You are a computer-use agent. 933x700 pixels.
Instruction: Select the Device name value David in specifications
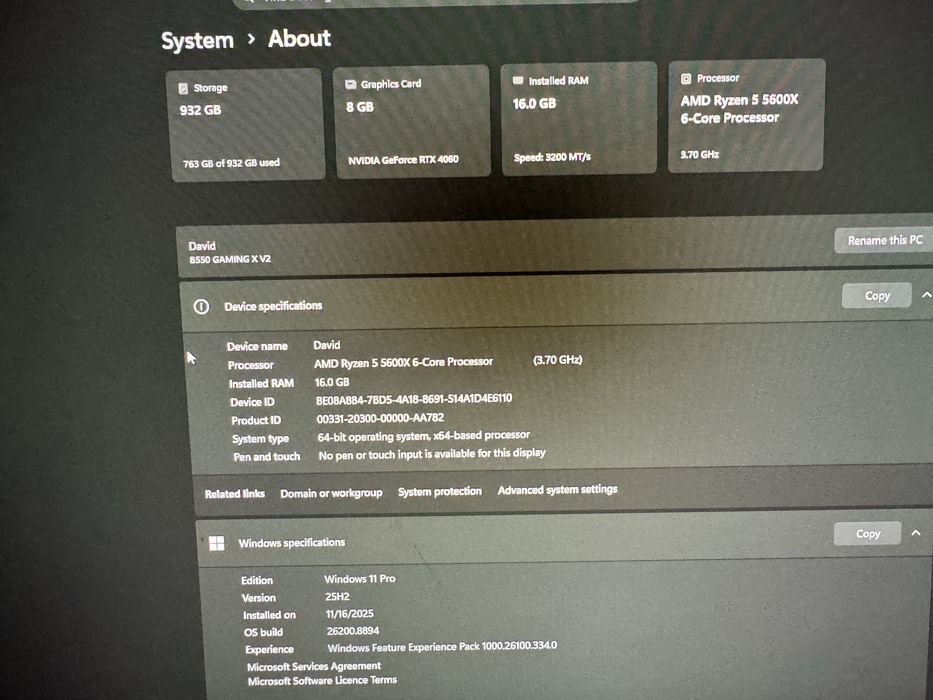(327, 345)
